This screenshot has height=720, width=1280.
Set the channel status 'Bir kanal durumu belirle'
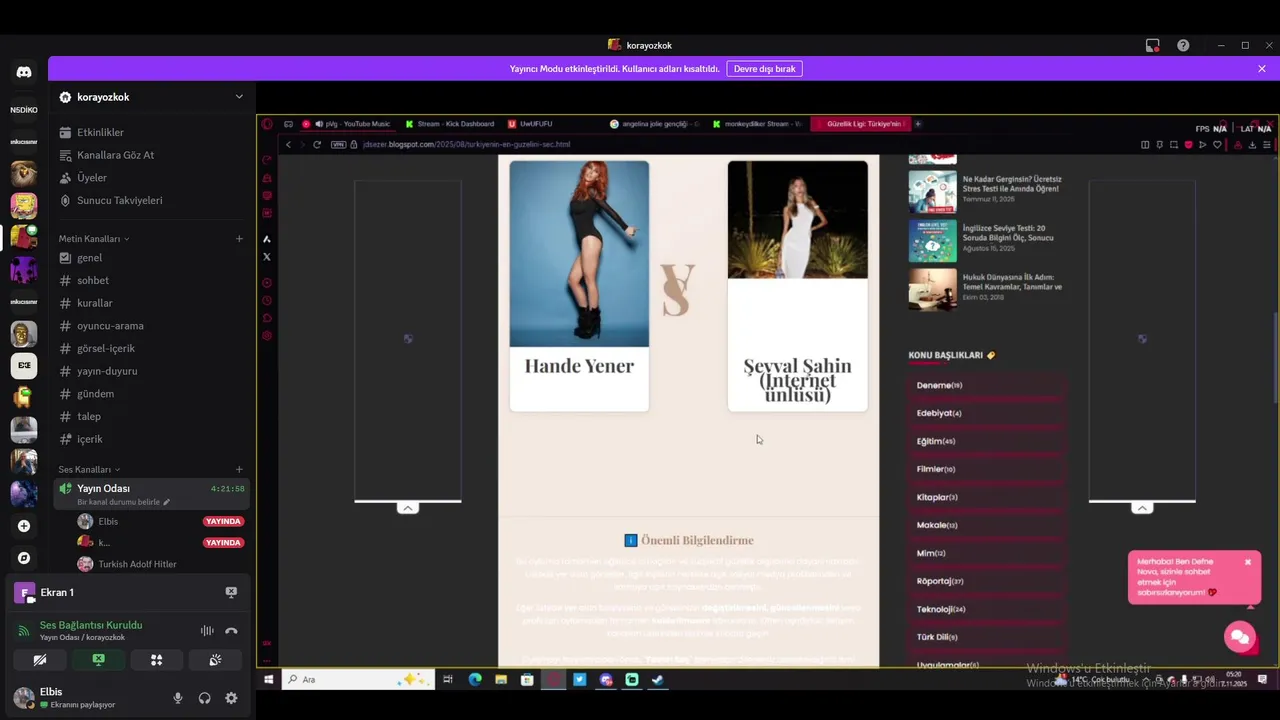123,502
